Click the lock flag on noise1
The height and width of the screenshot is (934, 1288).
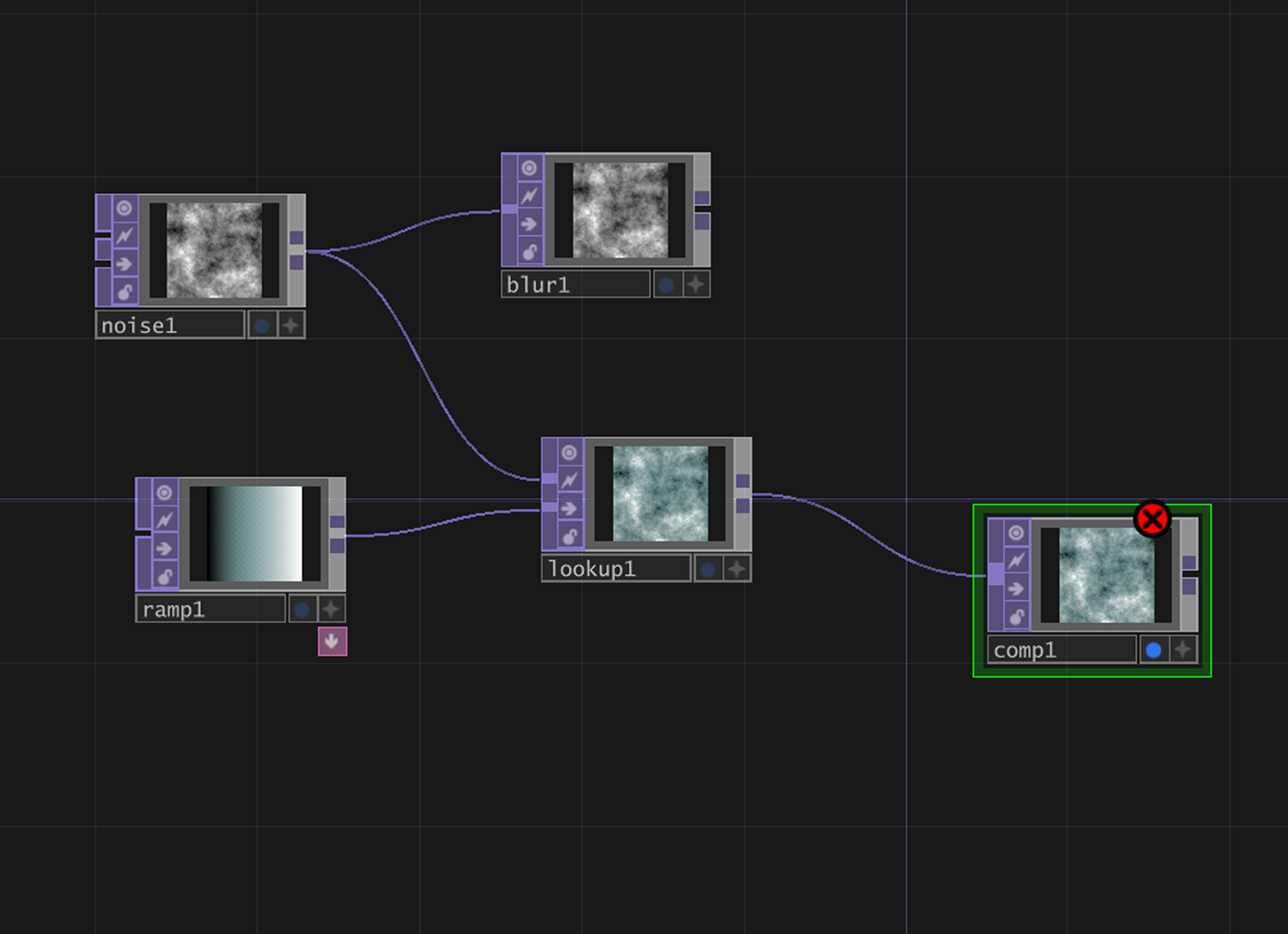click(x=124, y=292)
